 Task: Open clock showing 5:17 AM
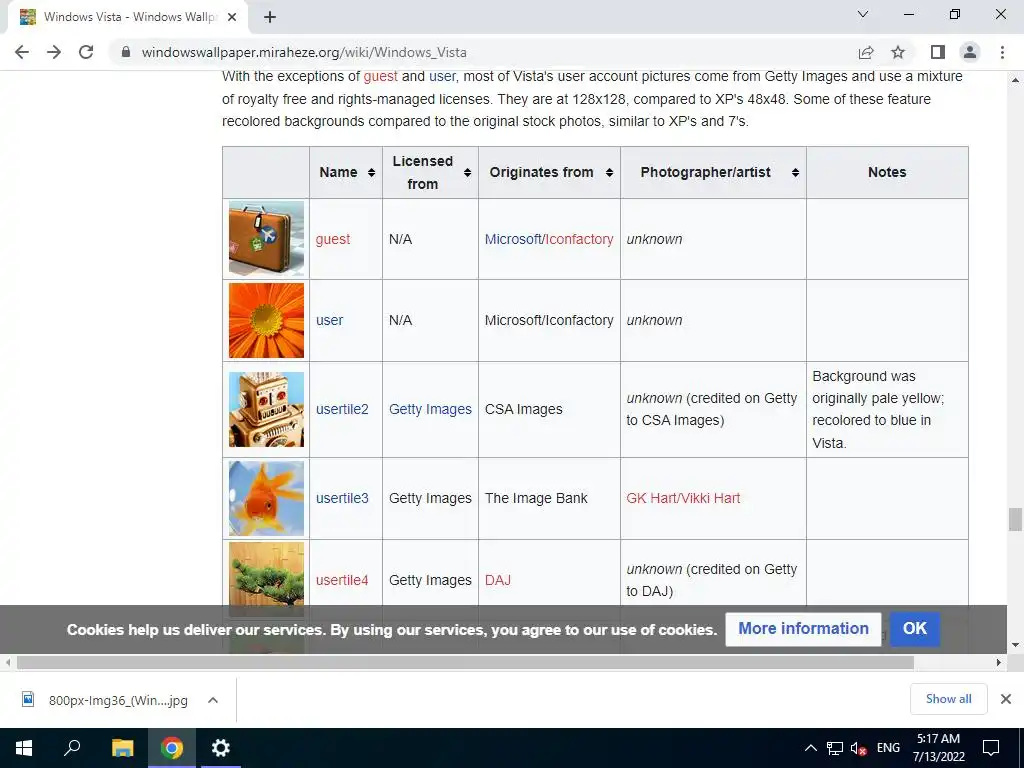tap(938, 748)
